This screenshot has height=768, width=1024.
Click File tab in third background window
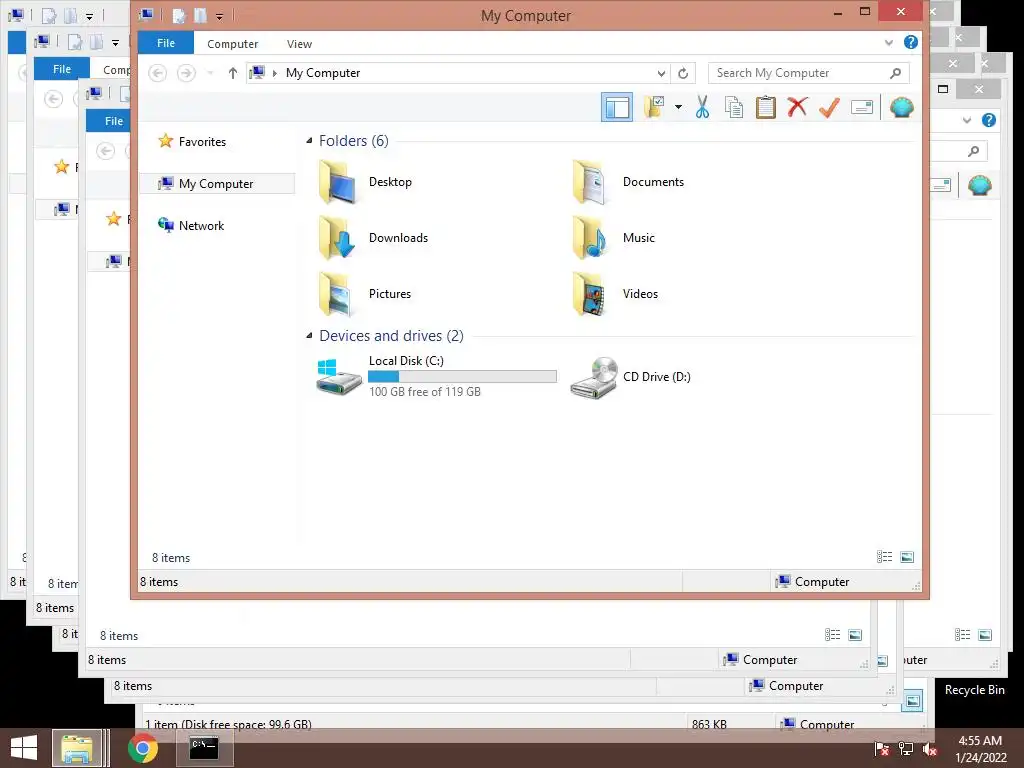coord(114,121)
